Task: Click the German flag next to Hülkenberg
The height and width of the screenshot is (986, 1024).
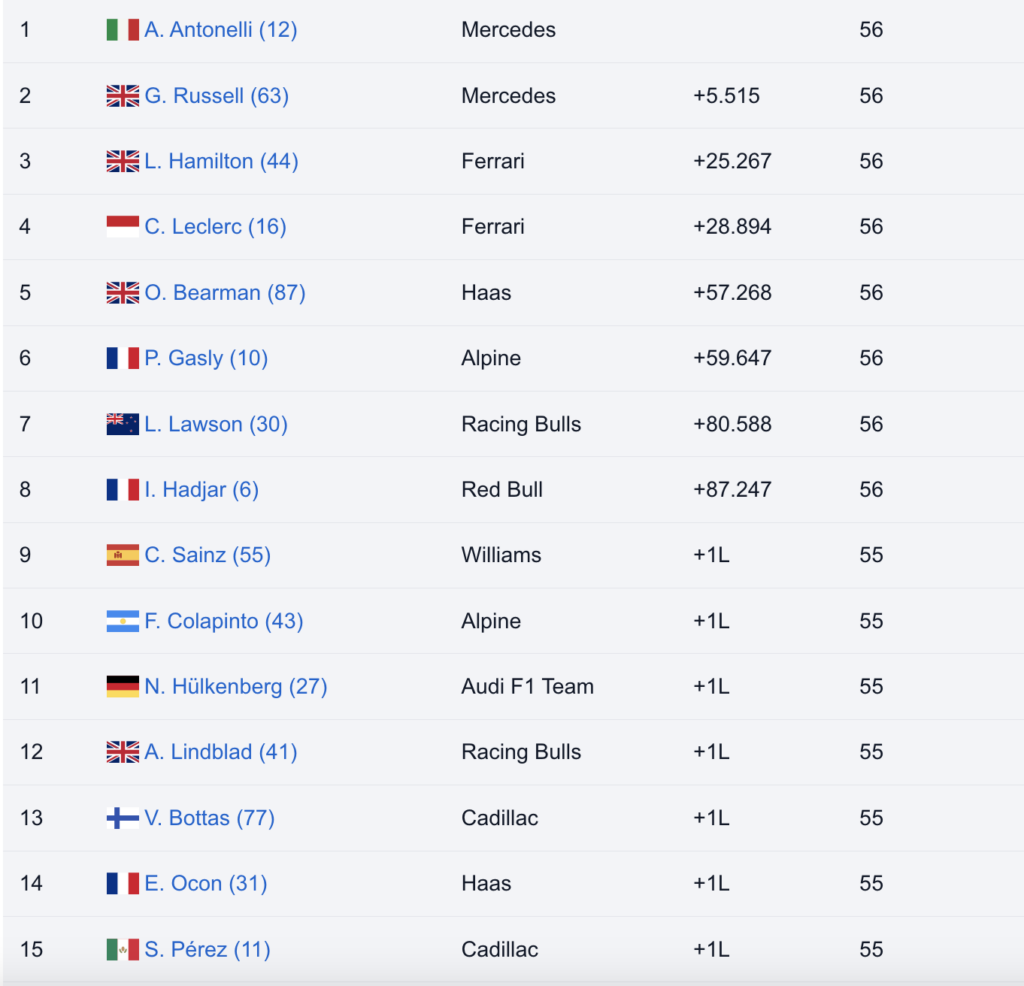Action: pos(122,687)
